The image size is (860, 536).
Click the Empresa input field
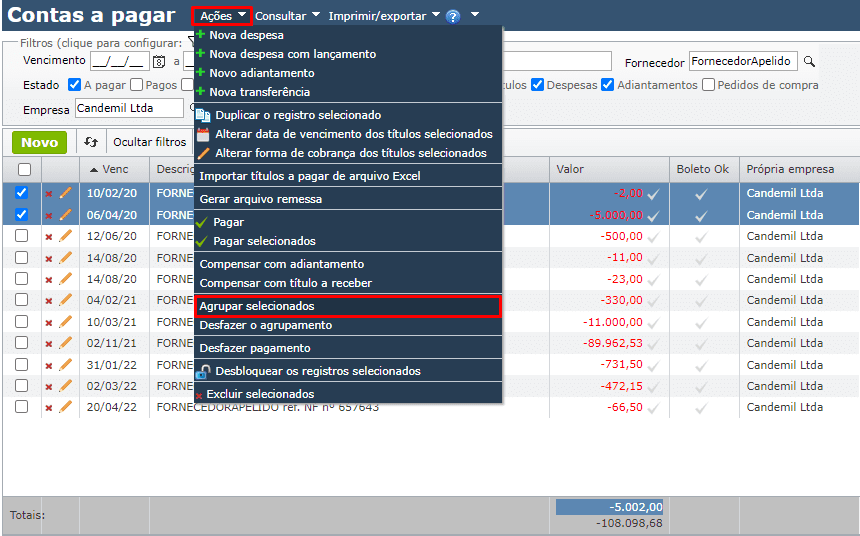pyautogui.click(x=129, y=108)
